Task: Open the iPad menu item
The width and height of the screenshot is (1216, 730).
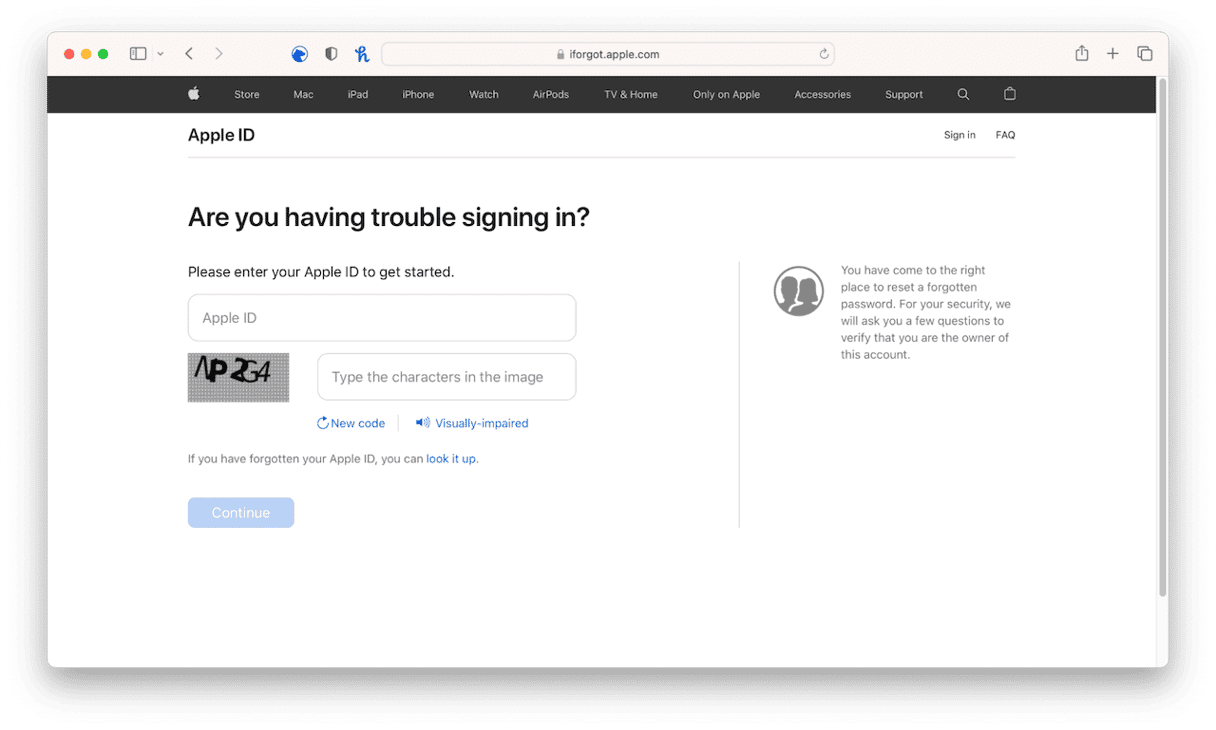Action: pos(358,95)
